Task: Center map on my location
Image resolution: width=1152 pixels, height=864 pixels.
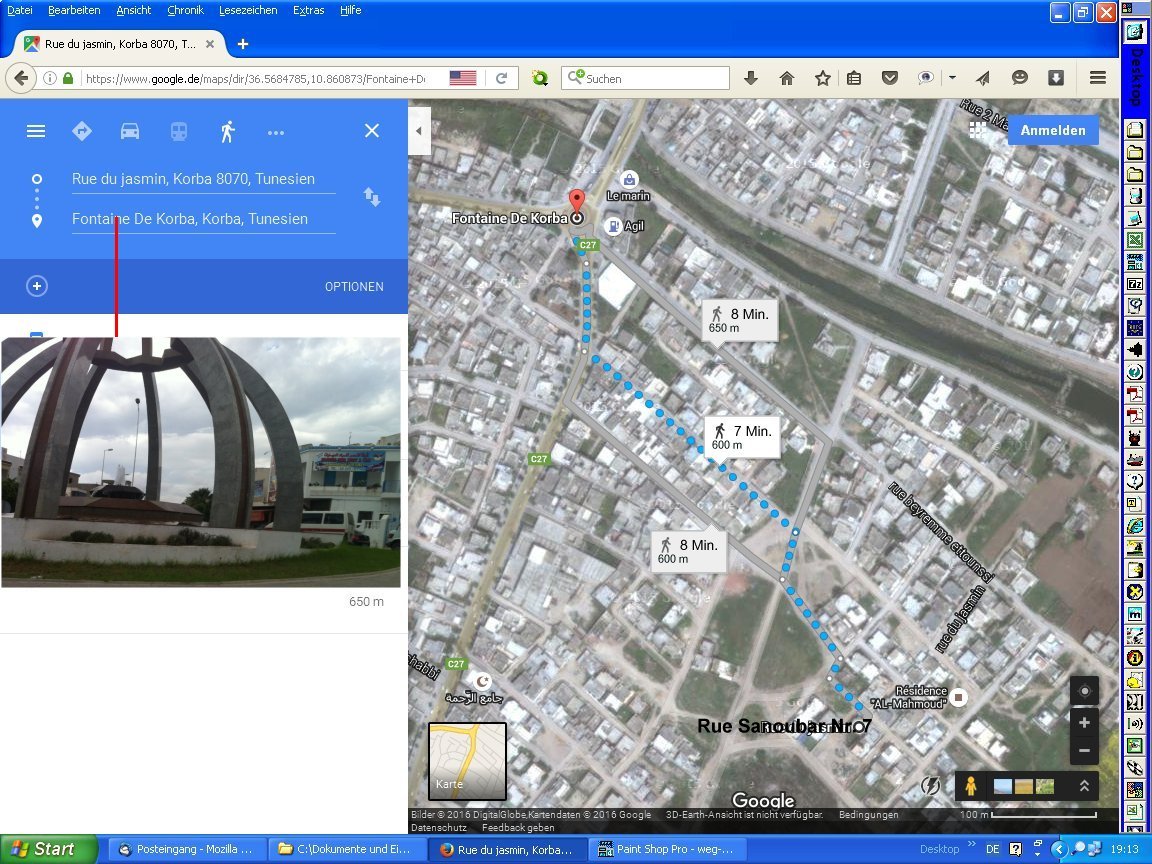Action: click(1084, 691)
